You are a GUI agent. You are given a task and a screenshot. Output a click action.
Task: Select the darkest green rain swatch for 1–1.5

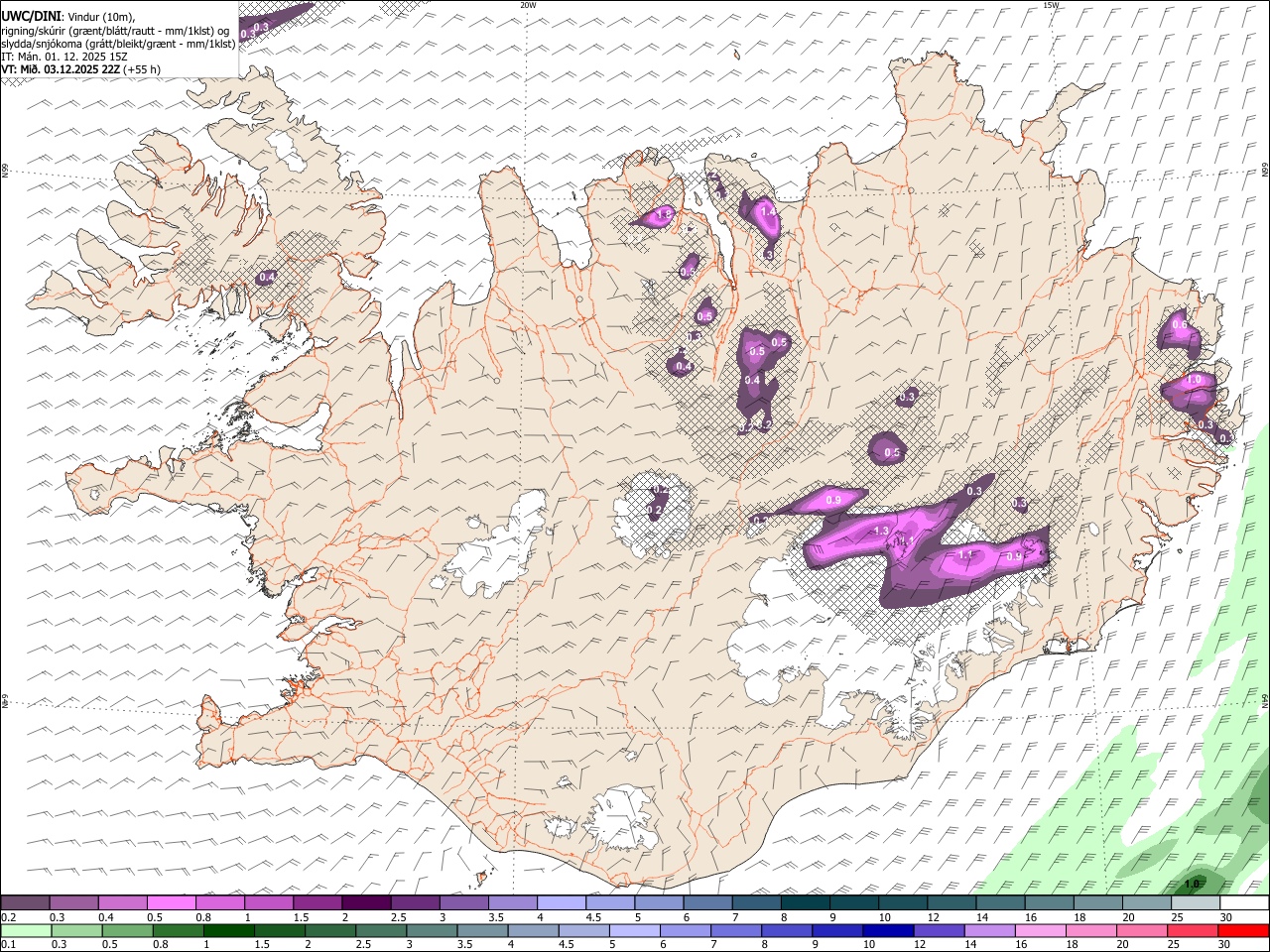(x=228, y=931)
